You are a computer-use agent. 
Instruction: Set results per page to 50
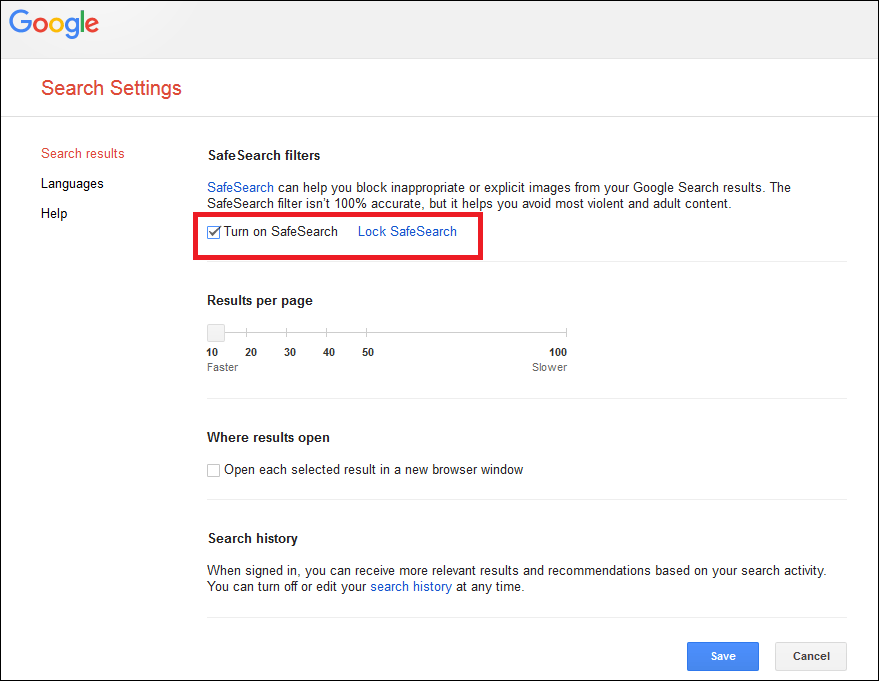tap(367, 333)
